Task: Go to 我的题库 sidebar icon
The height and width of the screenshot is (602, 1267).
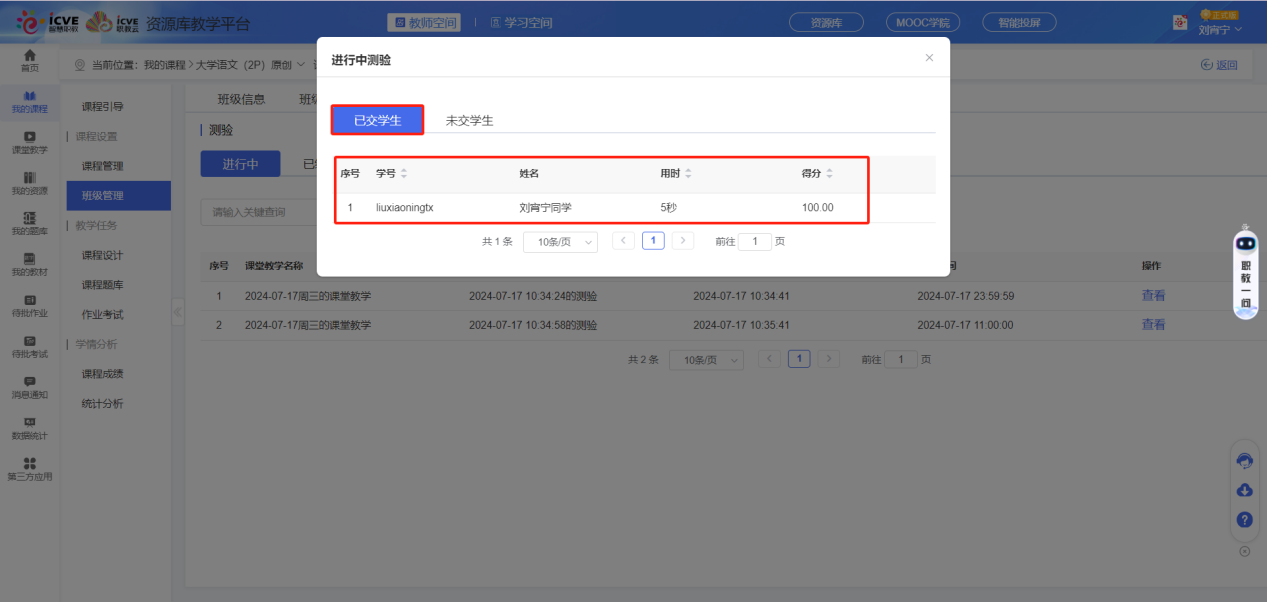Action: (x=30, y=223)
